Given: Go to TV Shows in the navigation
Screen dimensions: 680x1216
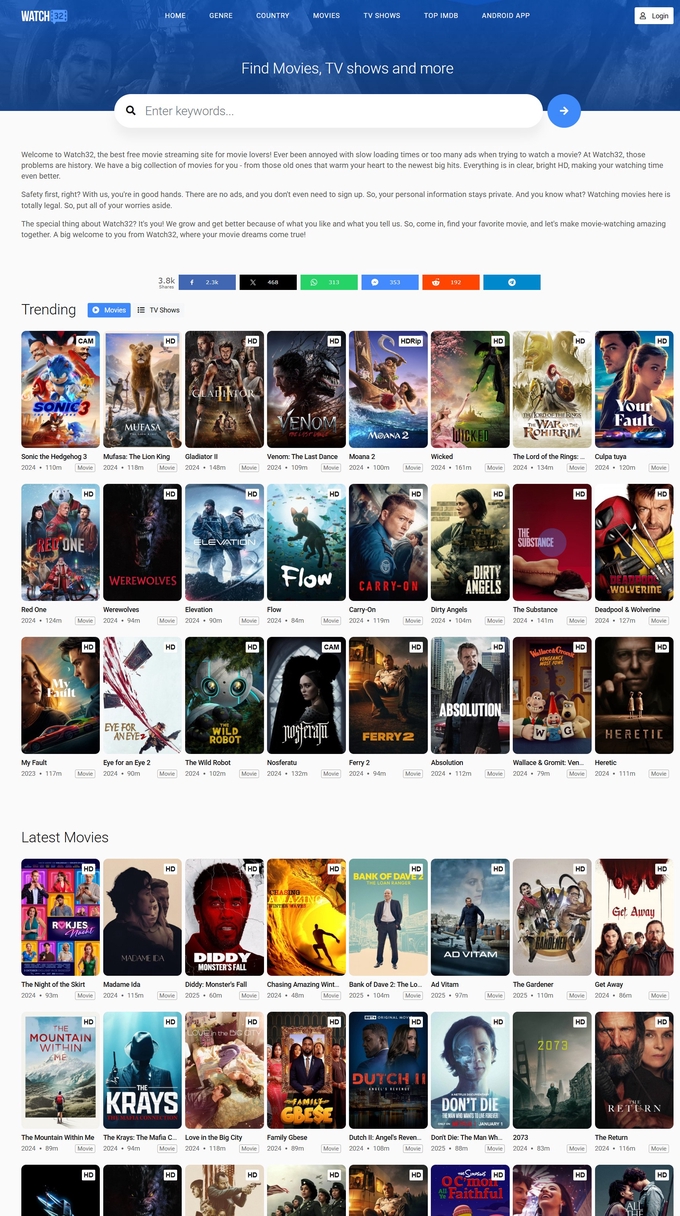Looking at the screenshot, I should click(x=382, y=16).
